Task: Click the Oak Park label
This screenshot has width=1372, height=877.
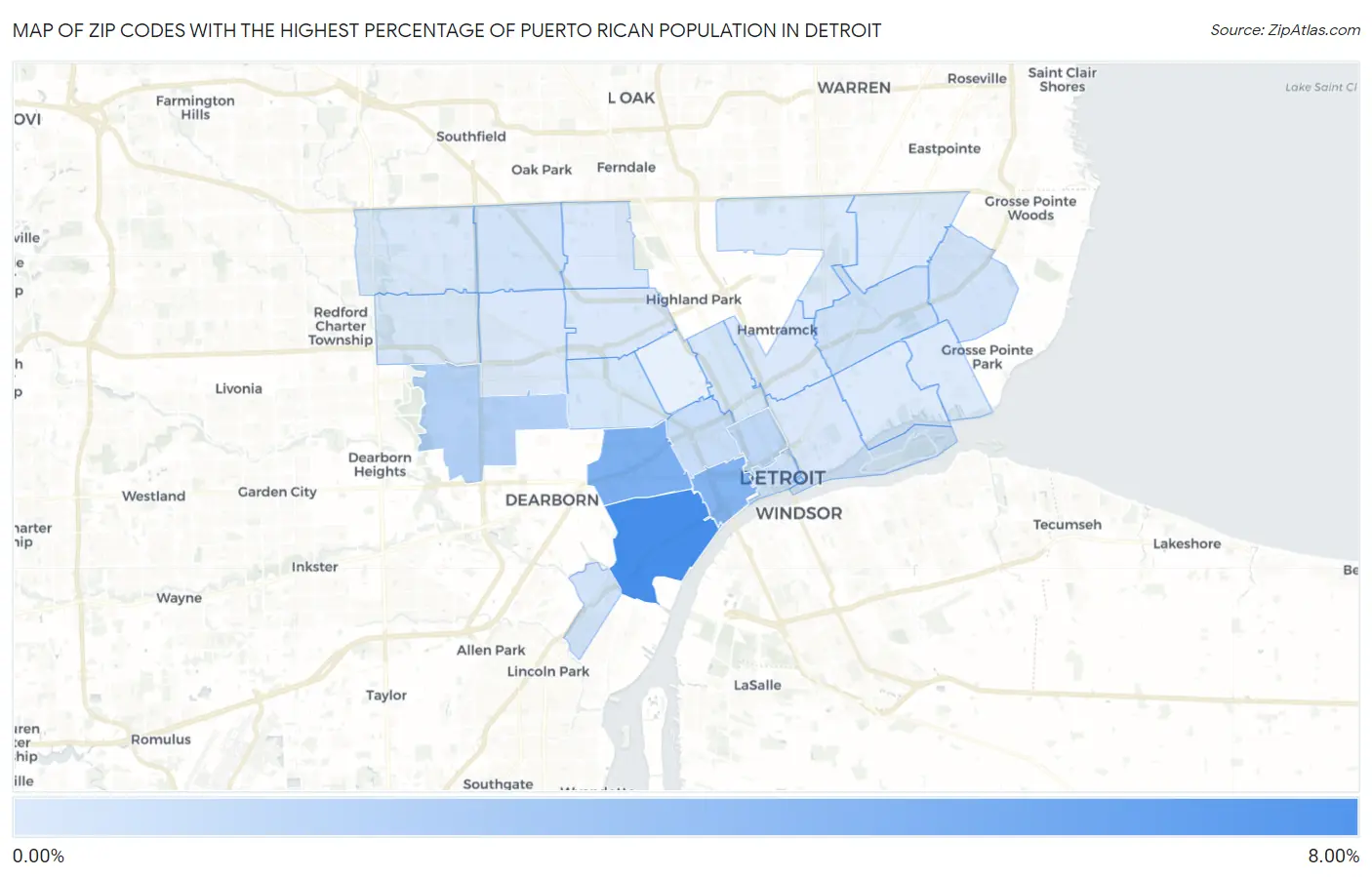Action: [542, 170]
